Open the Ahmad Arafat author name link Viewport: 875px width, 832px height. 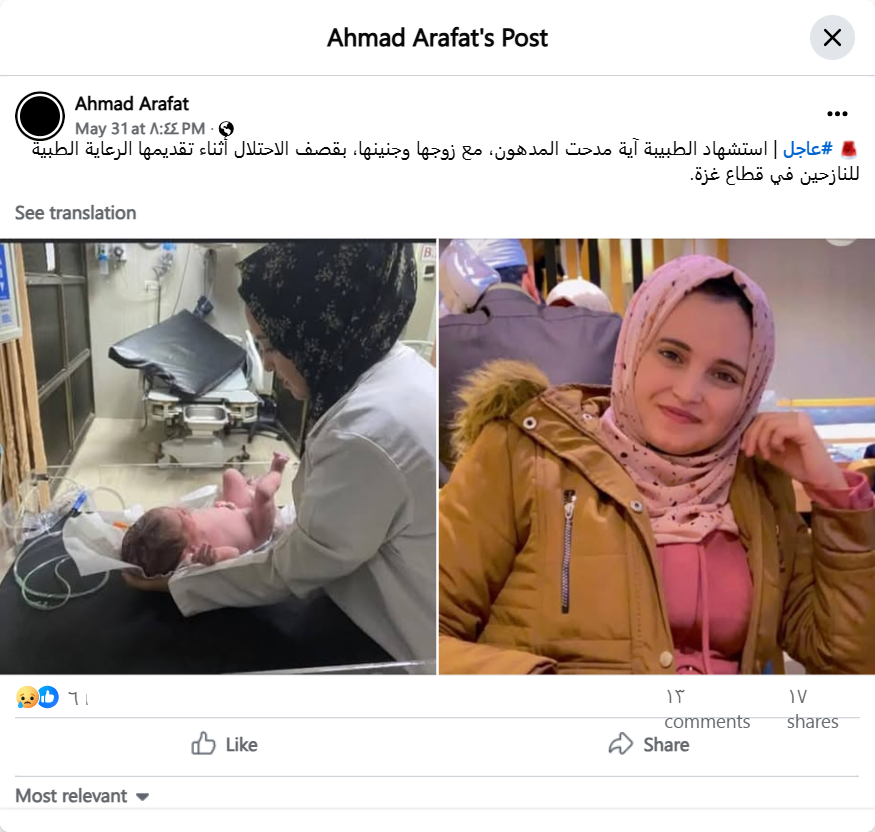tap(132, 104)
